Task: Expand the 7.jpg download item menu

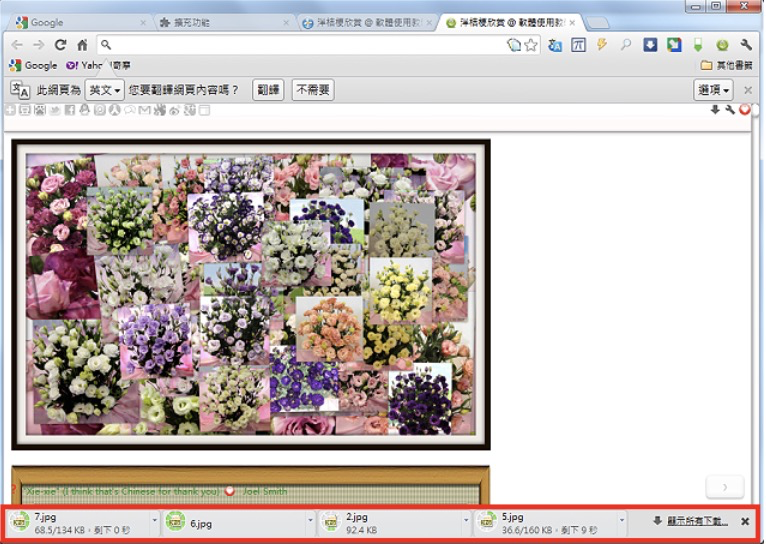Action: (155, 521)
